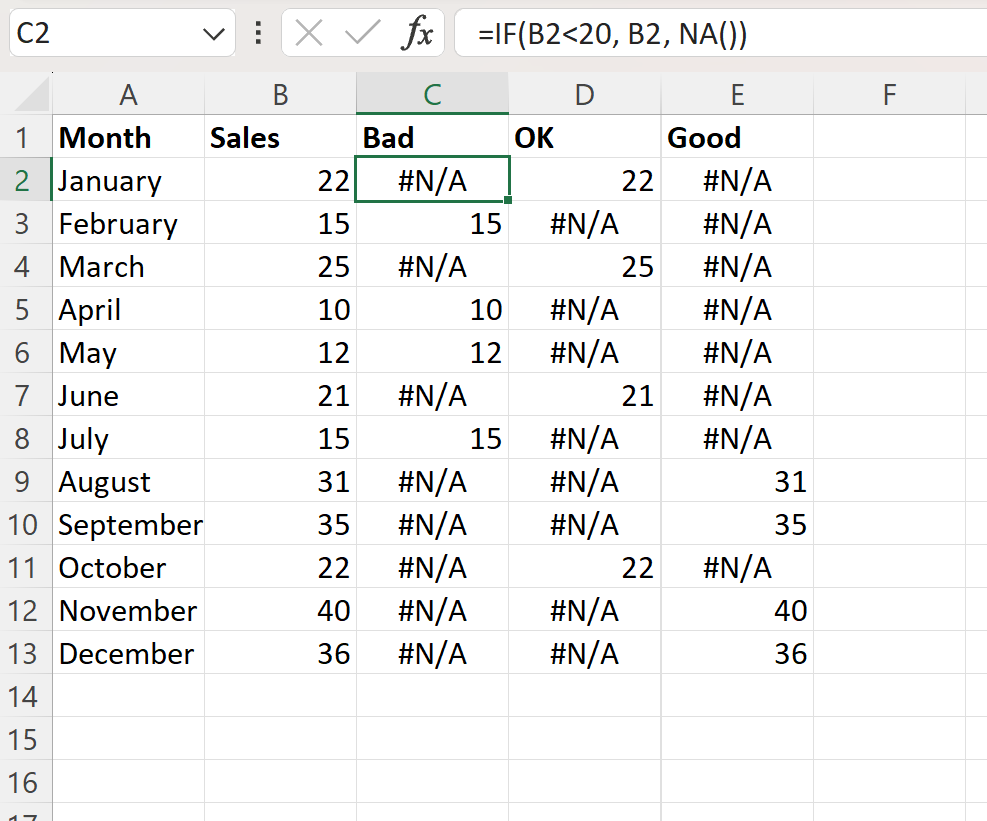The image size is (987, 821).
Task: Select the cell containing September
Action: tap(129, 525)
